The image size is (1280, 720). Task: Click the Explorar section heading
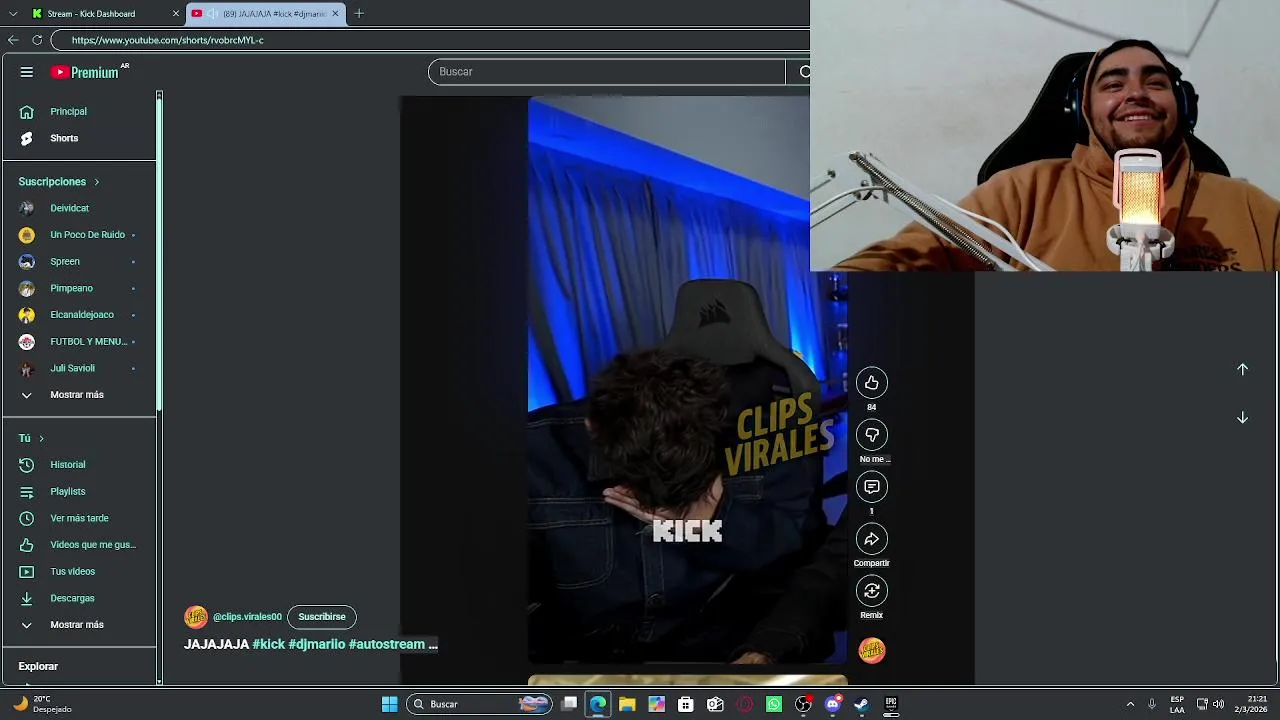(38, 666)
